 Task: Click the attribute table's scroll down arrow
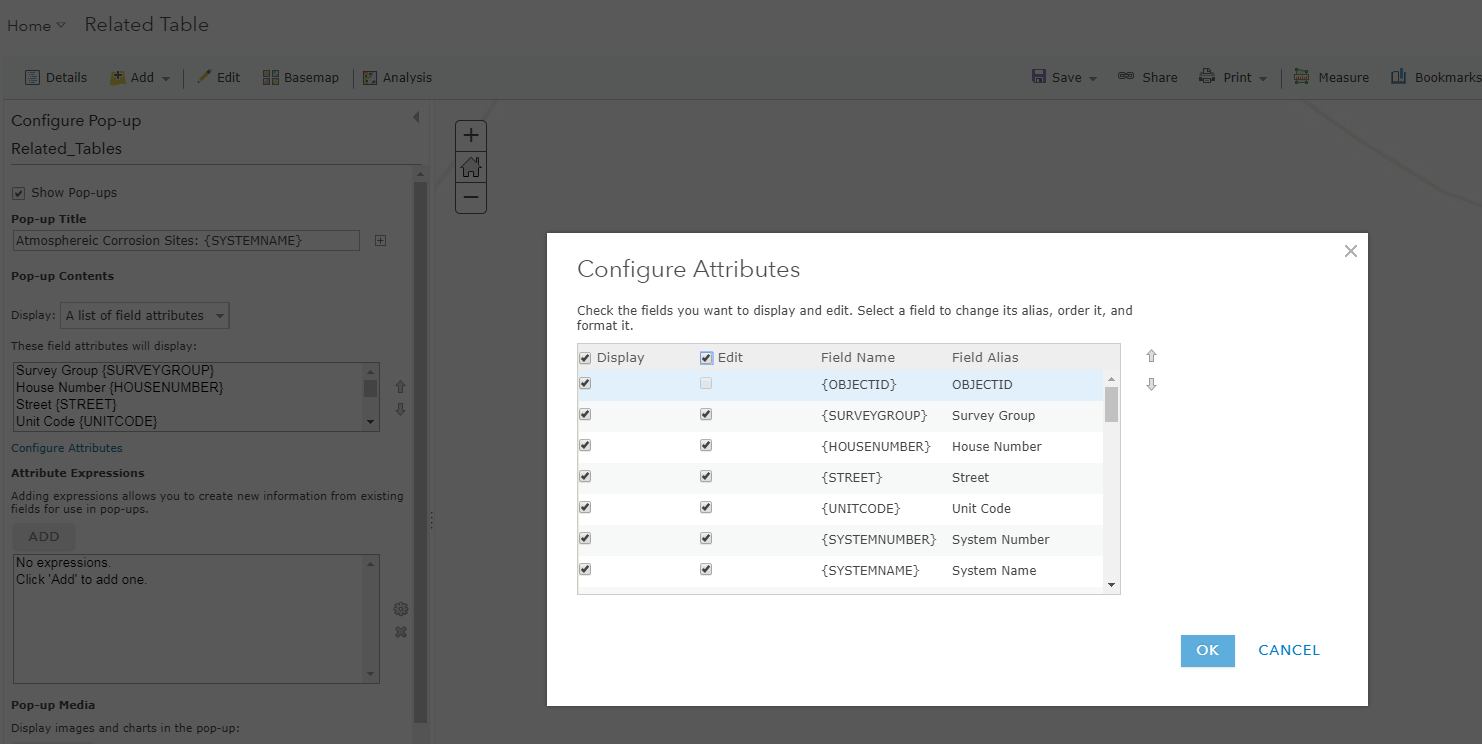tap(1111, 584)
